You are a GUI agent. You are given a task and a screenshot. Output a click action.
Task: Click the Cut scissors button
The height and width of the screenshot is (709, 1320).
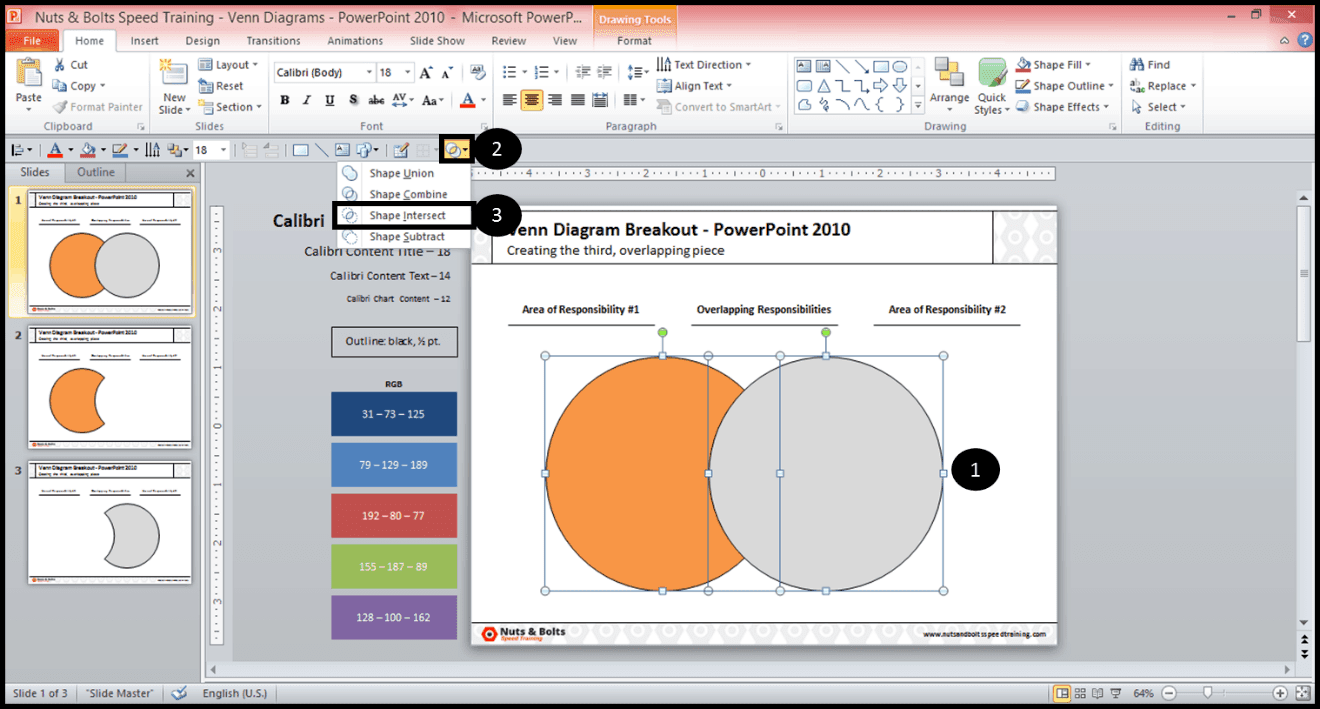[x=71, y=65]
